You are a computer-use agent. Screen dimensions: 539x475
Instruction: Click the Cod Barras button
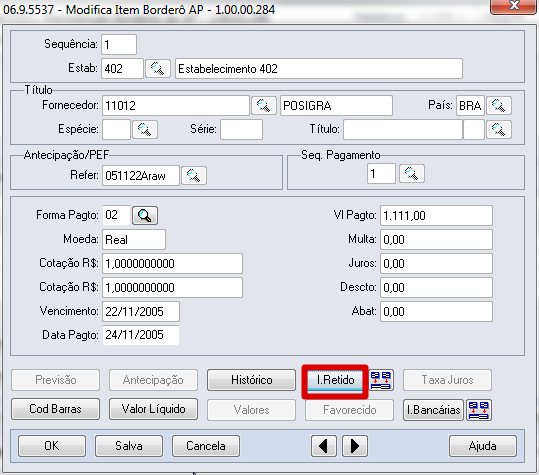[x=55, y=409]
